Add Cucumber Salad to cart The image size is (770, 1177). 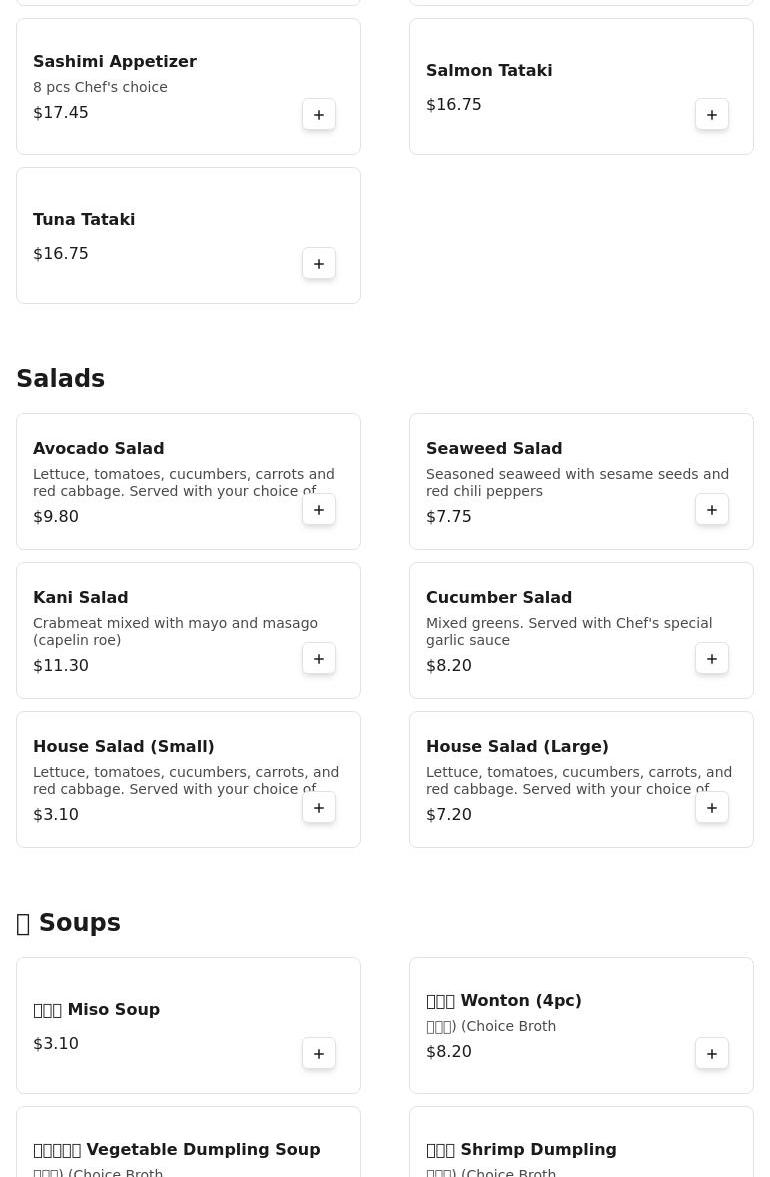712,659
